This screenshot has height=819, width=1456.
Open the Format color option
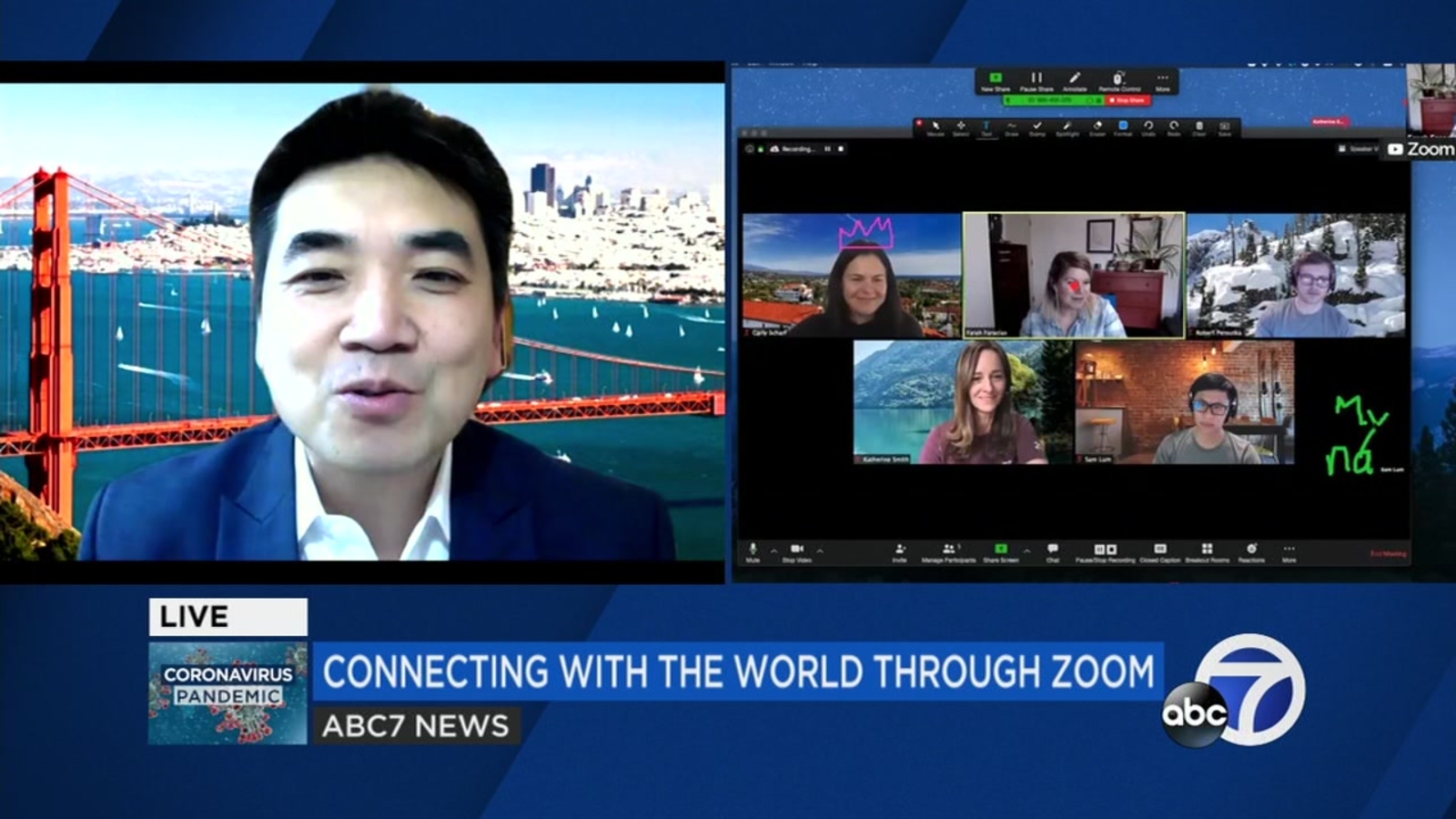[1123, 128]
